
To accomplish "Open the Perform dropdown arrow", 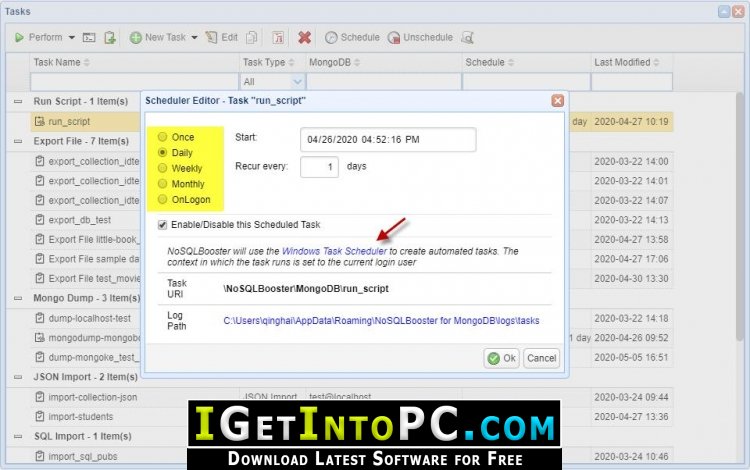I will [x=71, y=37].
